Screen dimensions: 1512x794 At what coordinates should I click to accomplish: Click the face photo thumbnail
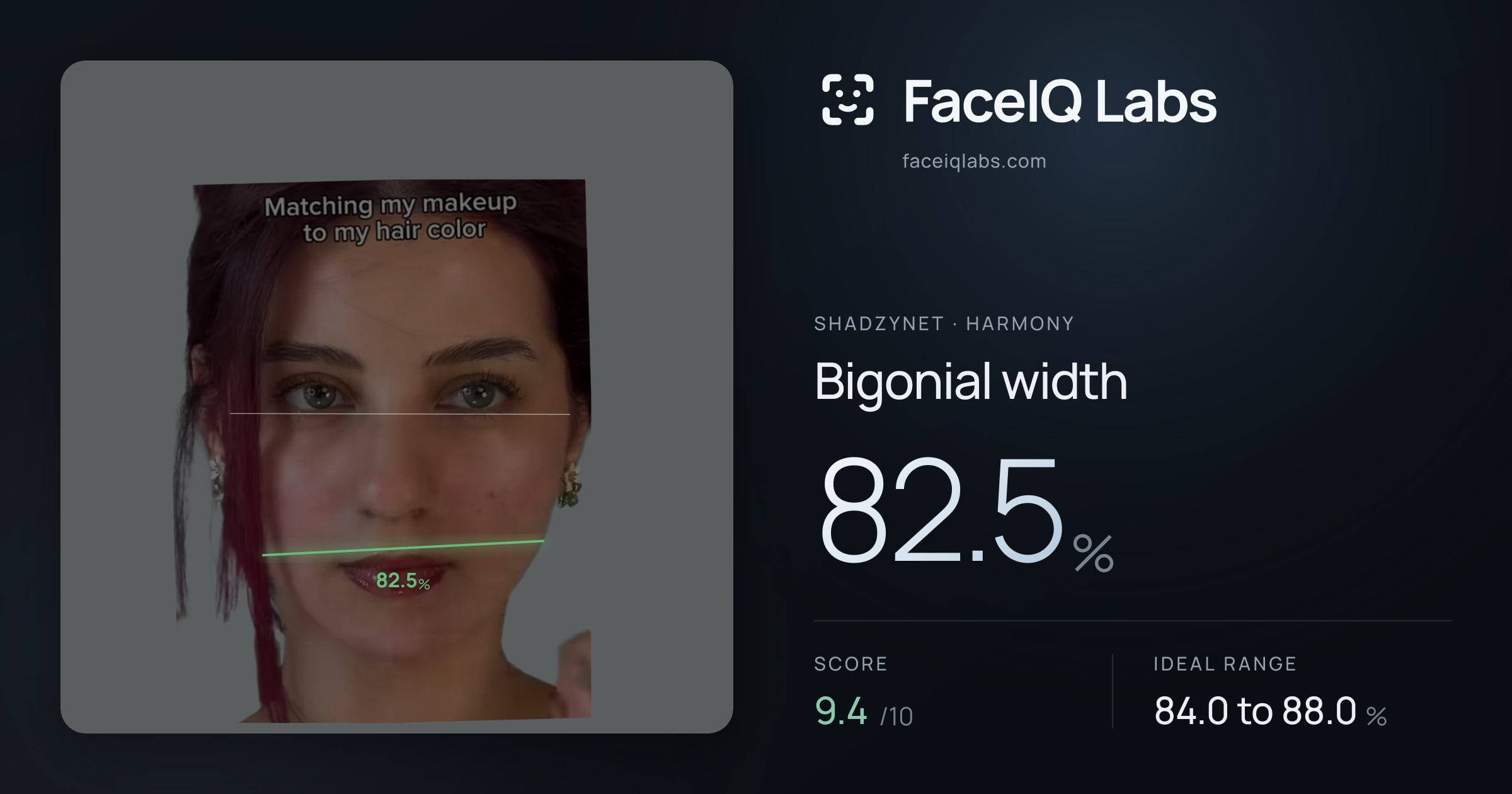pos(397,397)
